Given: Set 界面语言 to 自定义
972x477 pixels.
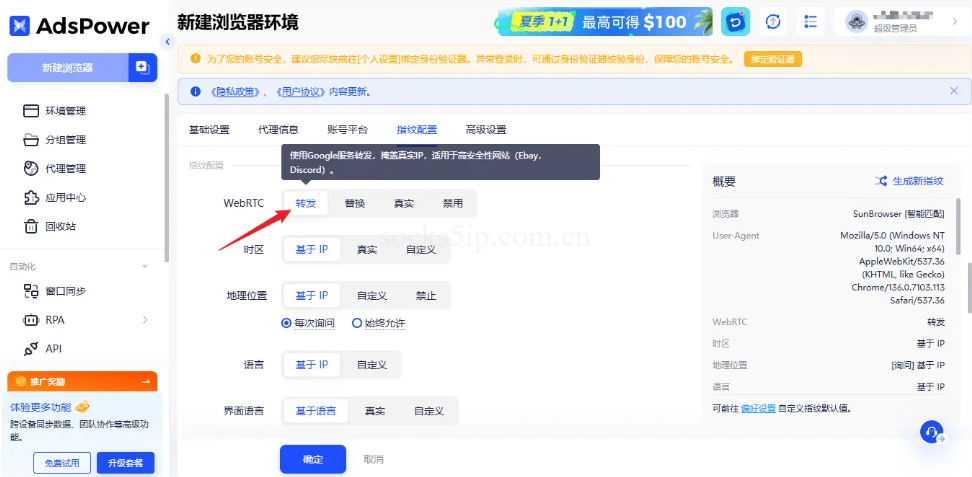Looking at the screenshot, I should point(429,411).
